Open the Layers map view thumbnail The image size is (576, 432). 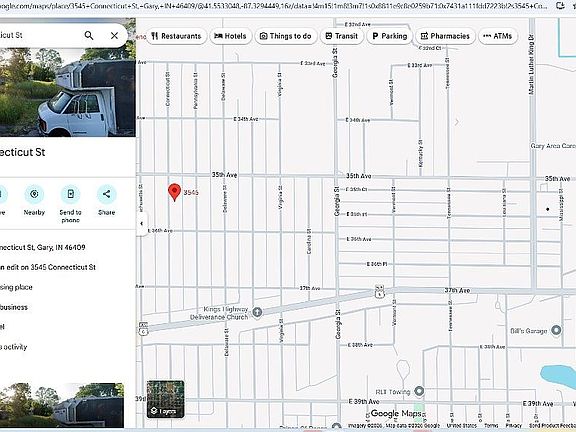coord(165,399)
